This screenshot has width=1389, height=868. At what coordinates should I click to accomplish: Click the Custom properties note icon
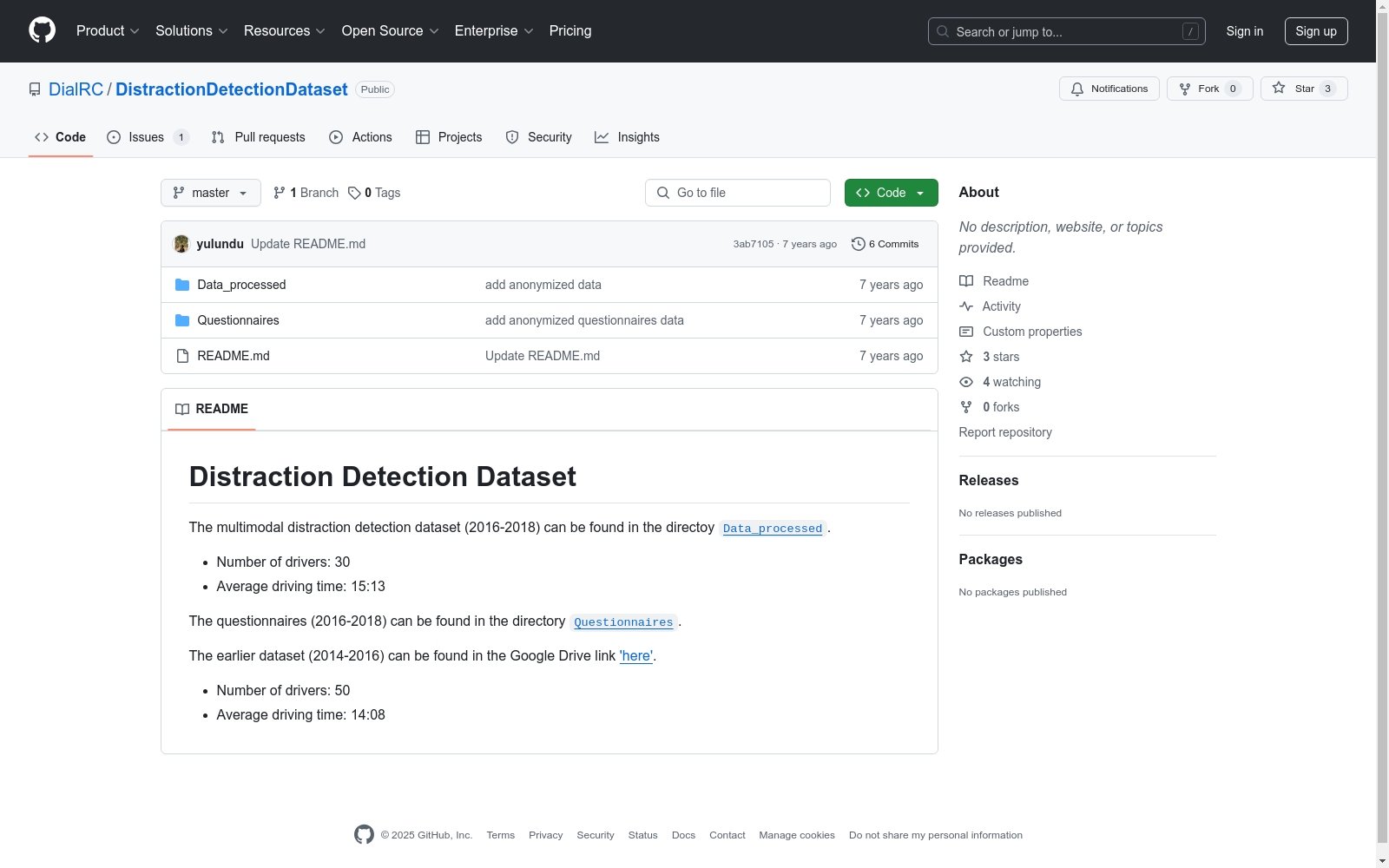point(966,332)
